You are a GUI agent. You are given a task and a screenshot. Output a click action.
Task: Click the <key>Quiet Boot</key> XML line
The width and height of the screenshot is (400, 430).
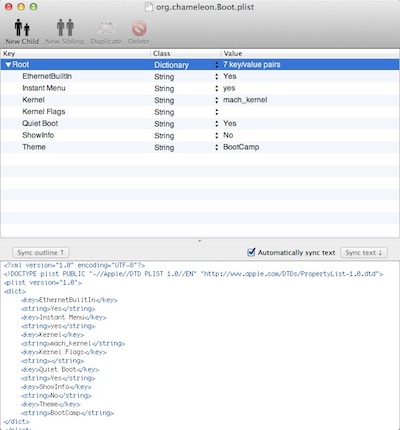tap(60, 369)
